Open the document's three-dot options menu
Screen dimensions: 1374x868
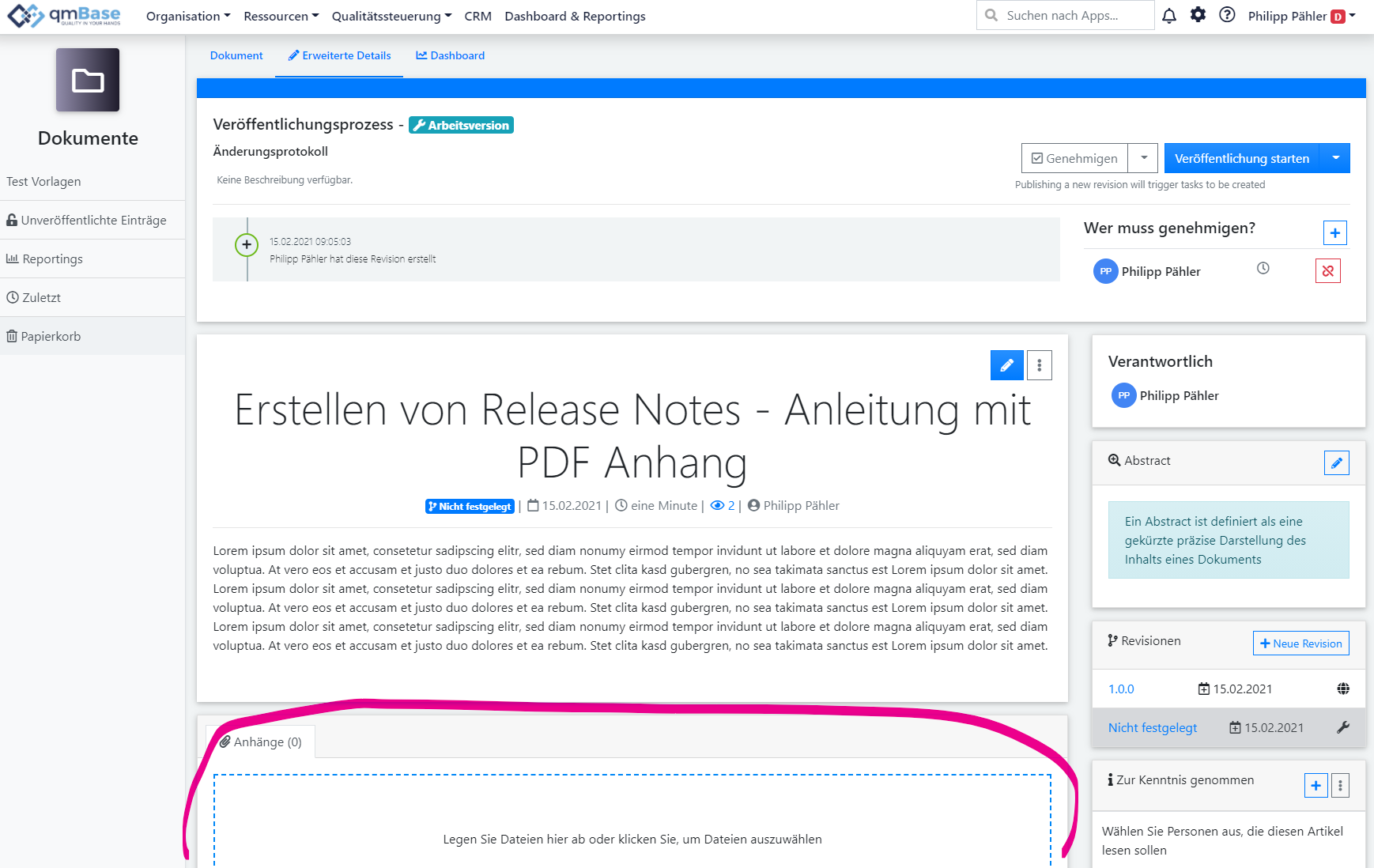tap(1040, 365)
